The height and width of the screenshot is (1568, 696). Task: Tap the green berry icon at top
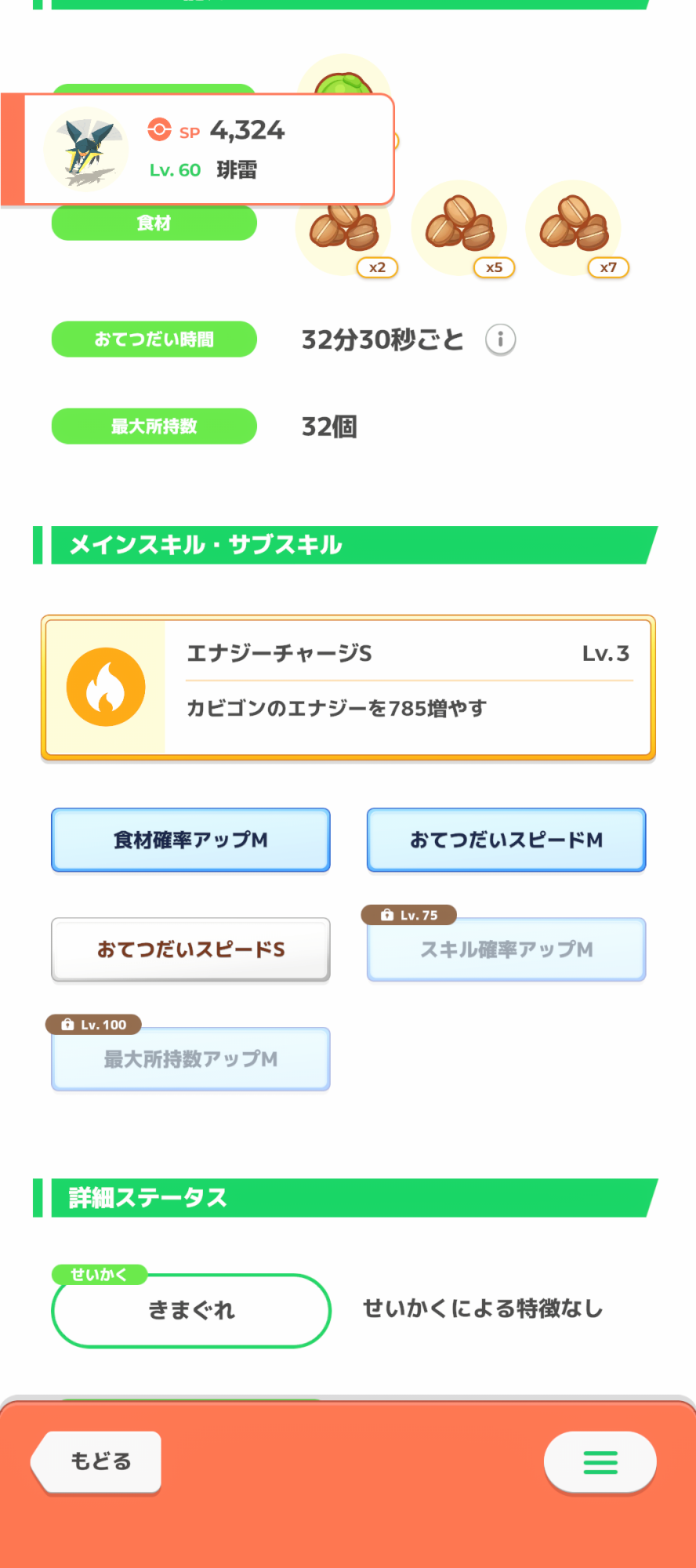343,78
